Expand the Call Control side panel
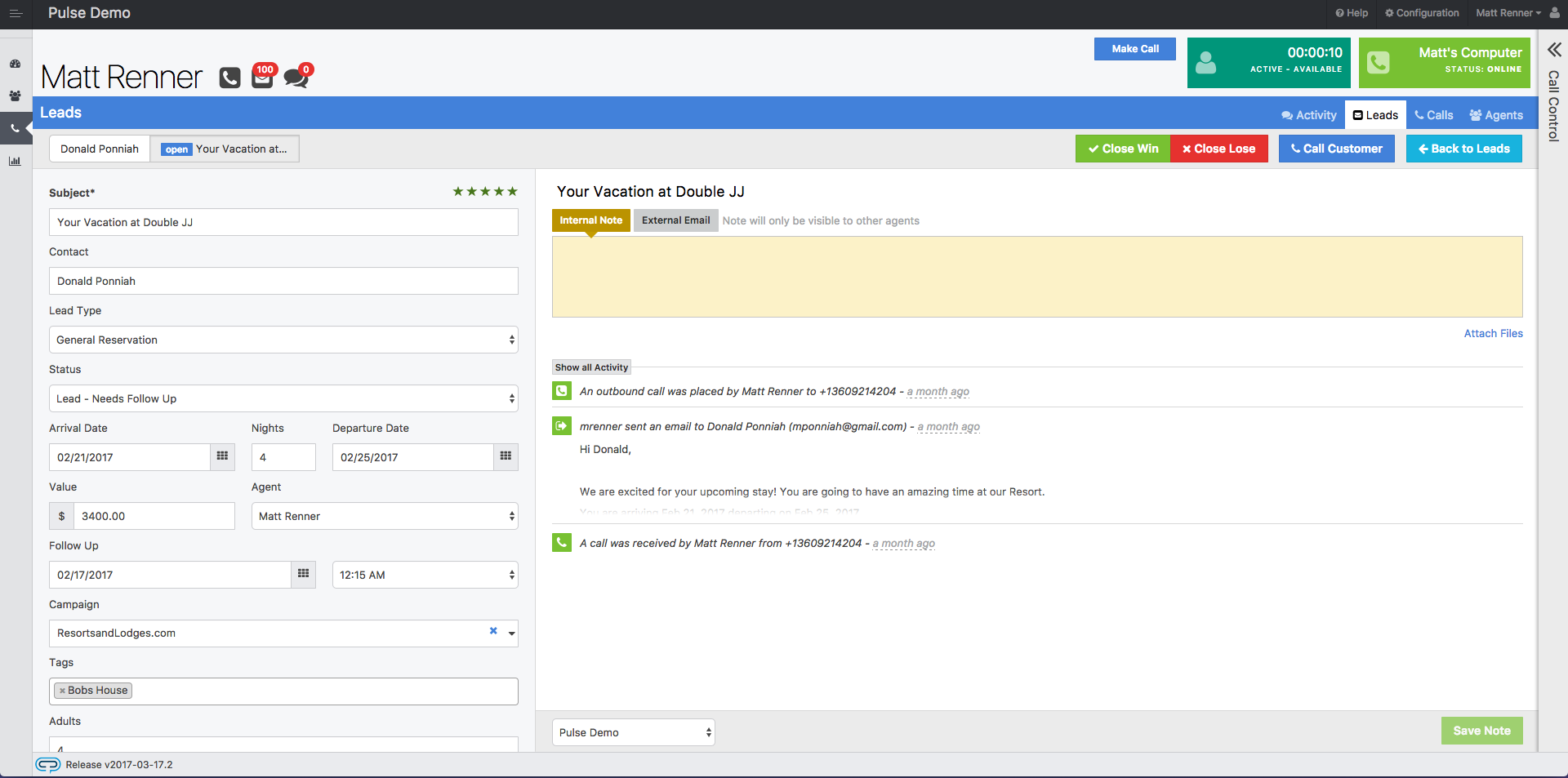This screenshot has height=778, width=1568. coord(1553,51)
